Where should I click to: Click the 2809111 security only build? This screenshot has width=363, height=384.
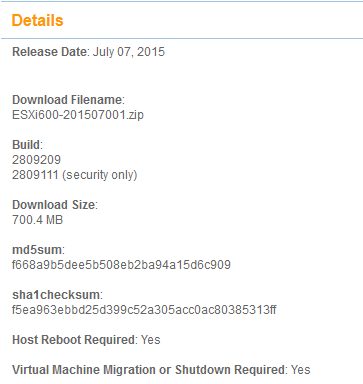tap(75, 175)
